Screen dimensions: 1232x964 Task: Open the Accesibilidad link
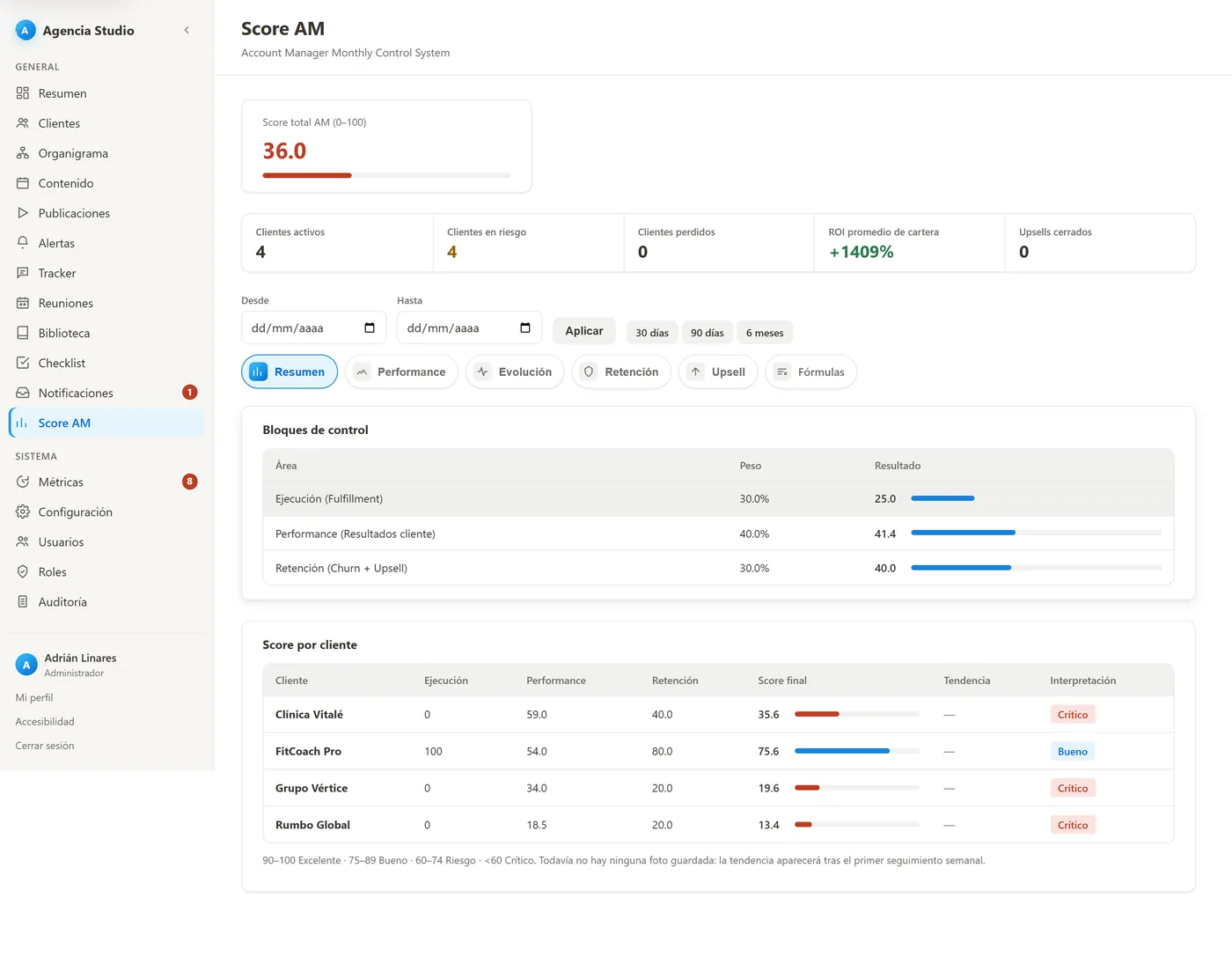[45, 721]
